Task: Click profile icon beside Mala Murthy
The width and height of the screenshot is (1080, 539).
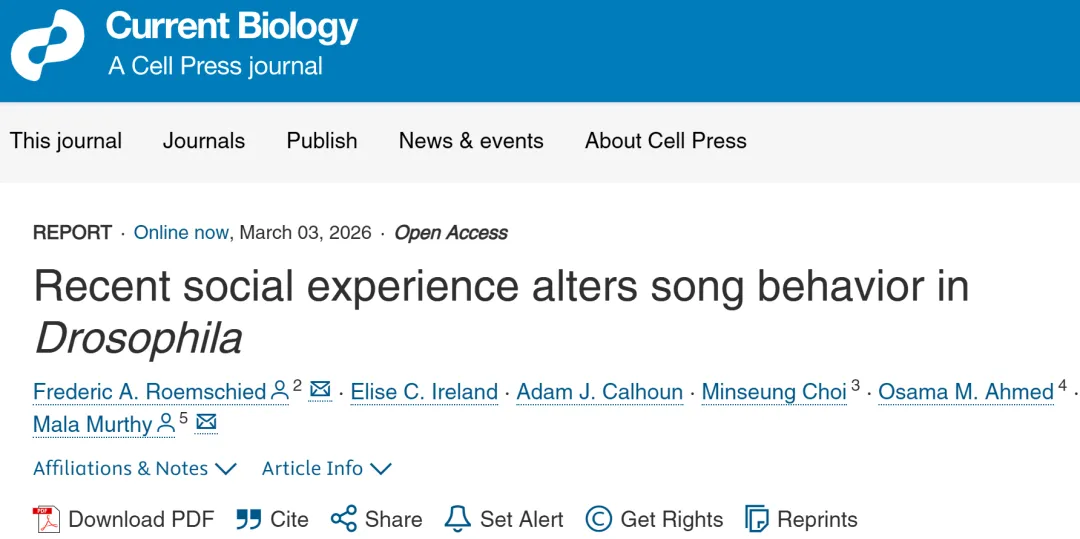Action: tap(166, 424)
